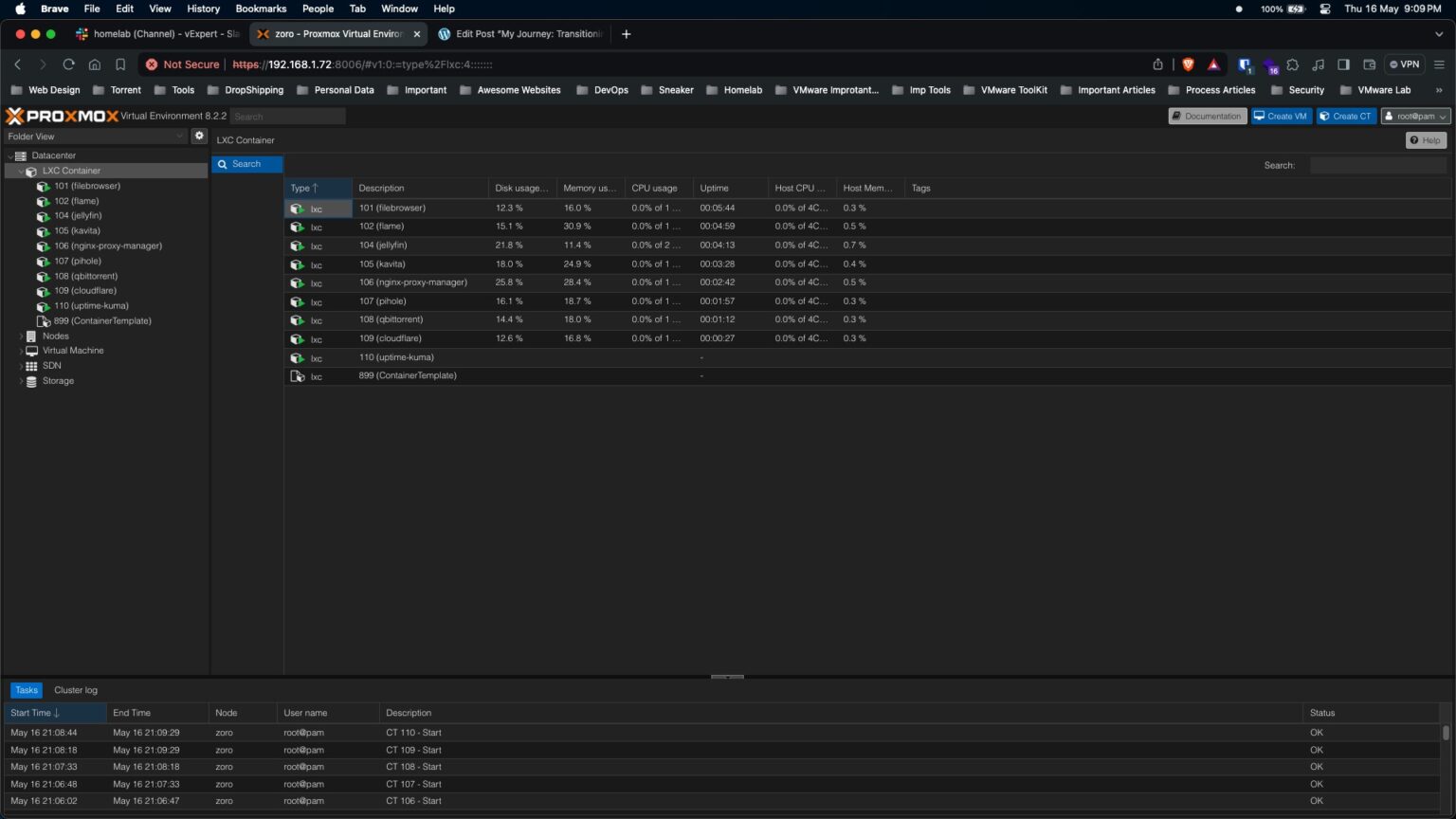Switch to the Cluster log tab
The width and height of the screenshot is (1456, 819).
[76, 690]
